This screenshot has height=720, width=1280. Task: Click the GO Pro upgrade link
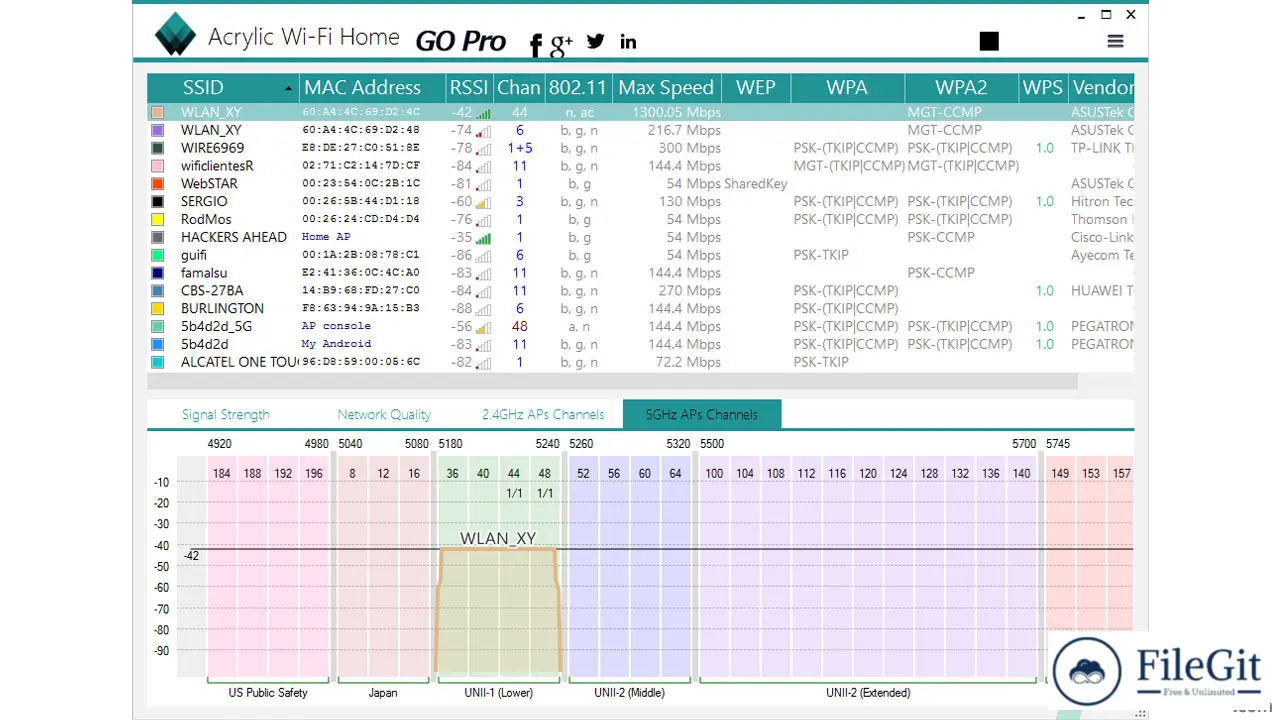click(x=461, y=41)
